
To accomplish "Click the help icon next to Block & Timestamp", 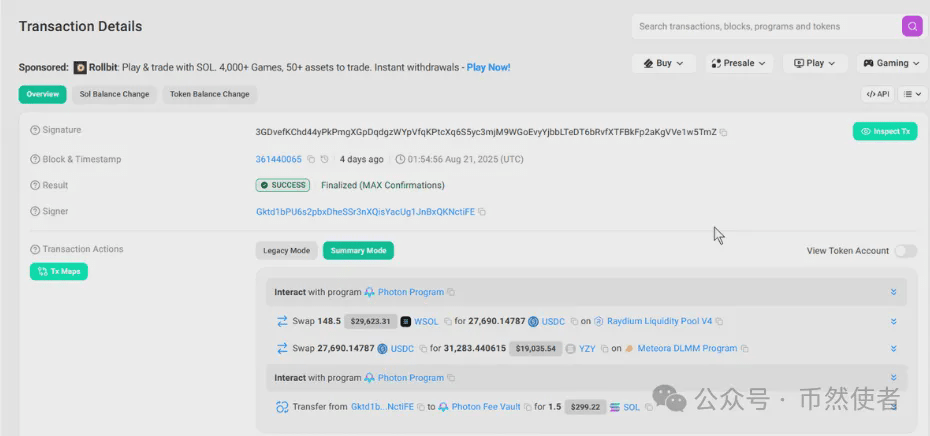I will (x=35, y=160).
